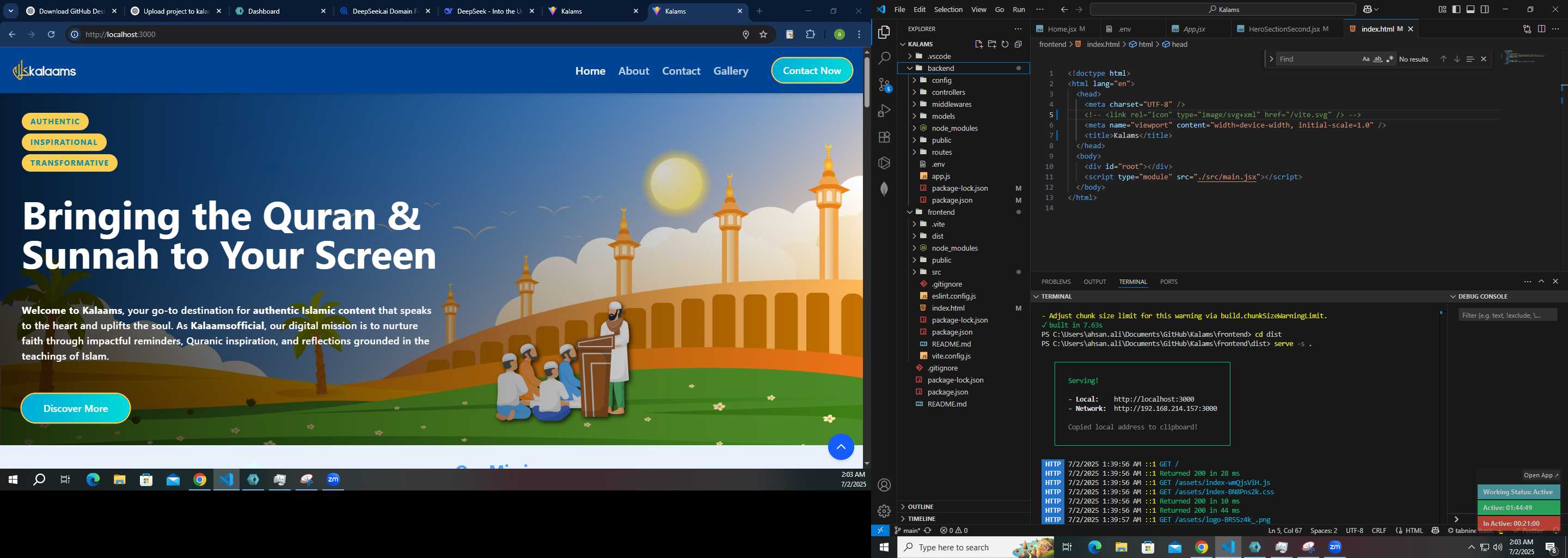Maximize the terminal panel size
Viewport: 1568px width, 558px height.
[1541, 281]
